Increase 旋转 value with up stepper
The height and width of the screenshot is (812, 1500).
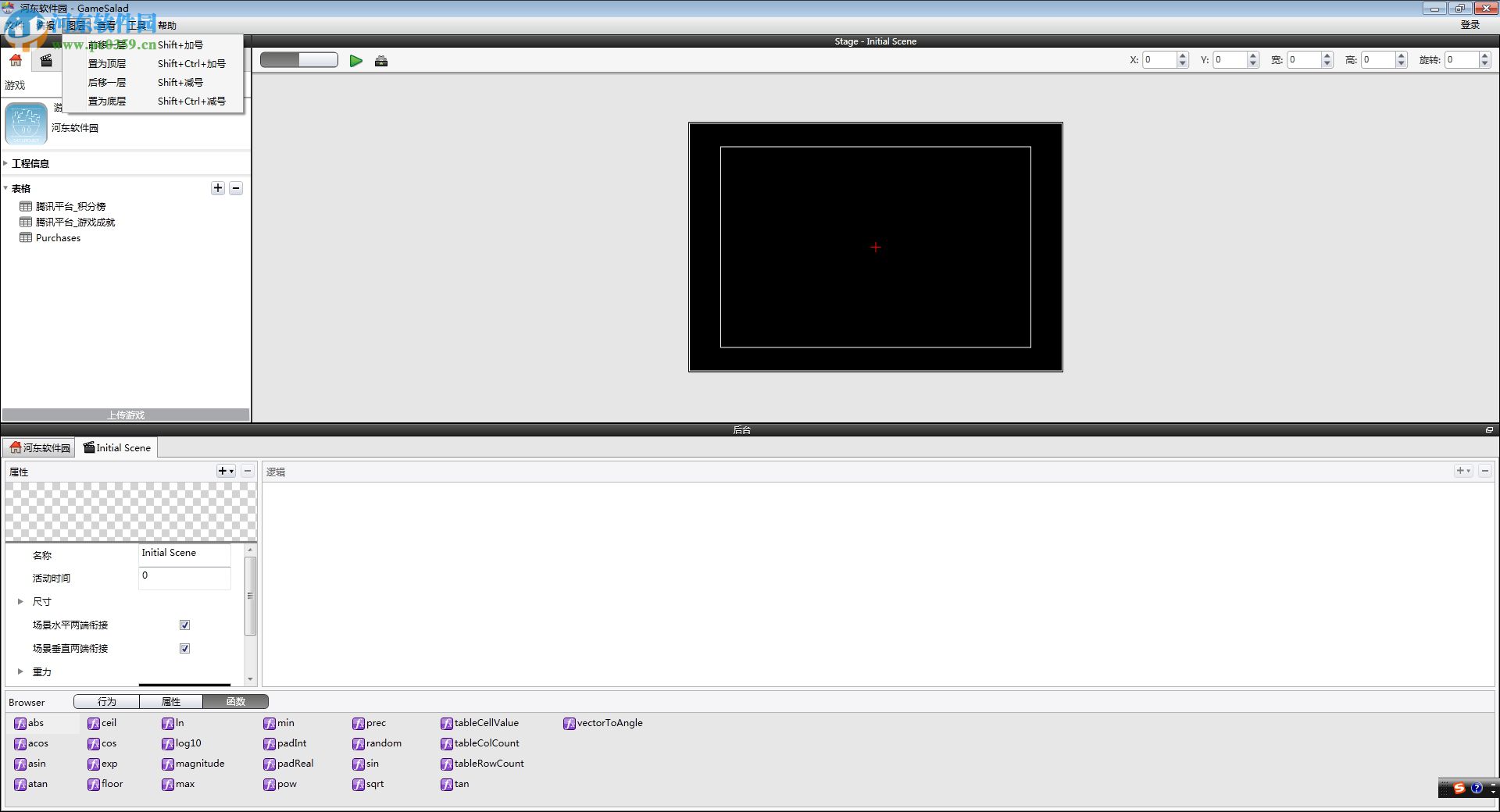click(1485, 55)
